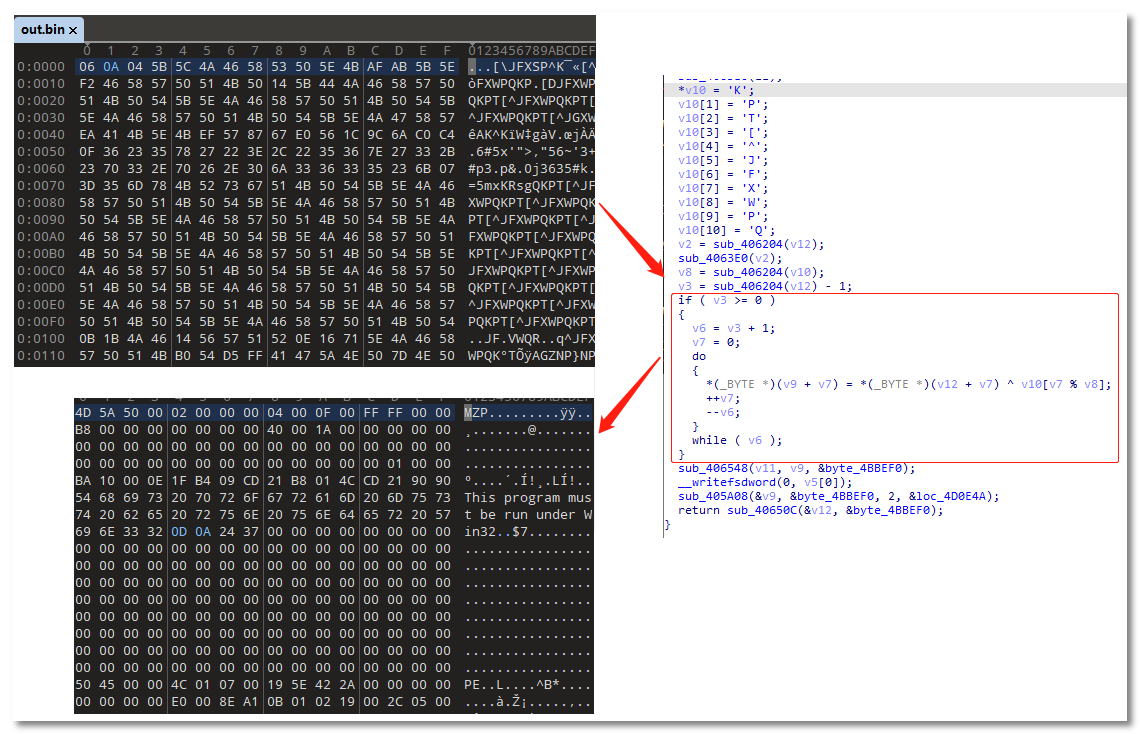Select 'This program mus' ASCII text
Screen dimensions: 1140x734
pos(520,497)
